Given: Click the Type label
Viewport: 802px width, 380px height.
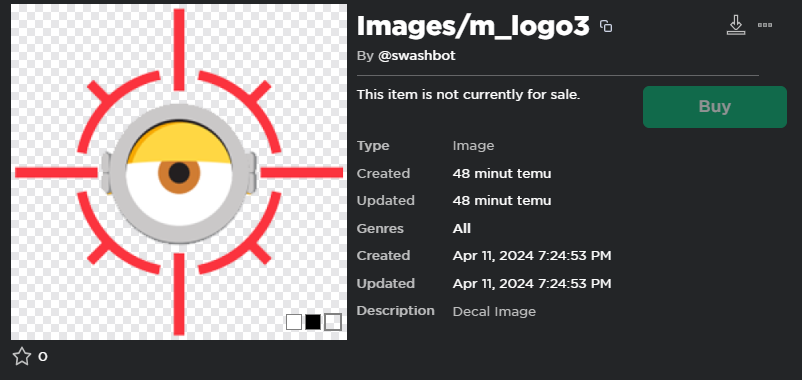Looking at the screenshot, I should pos(373,146).
